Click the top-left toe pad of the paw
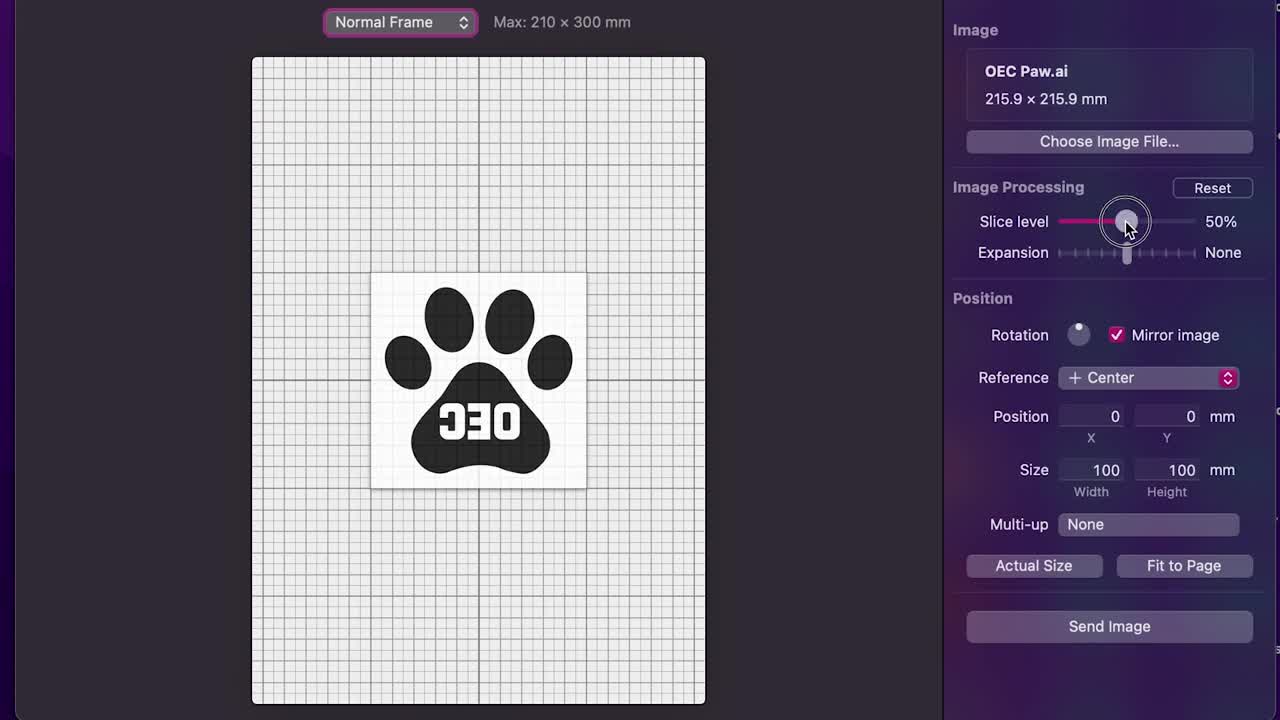The image size is (1280, 720). pos(448,319)
